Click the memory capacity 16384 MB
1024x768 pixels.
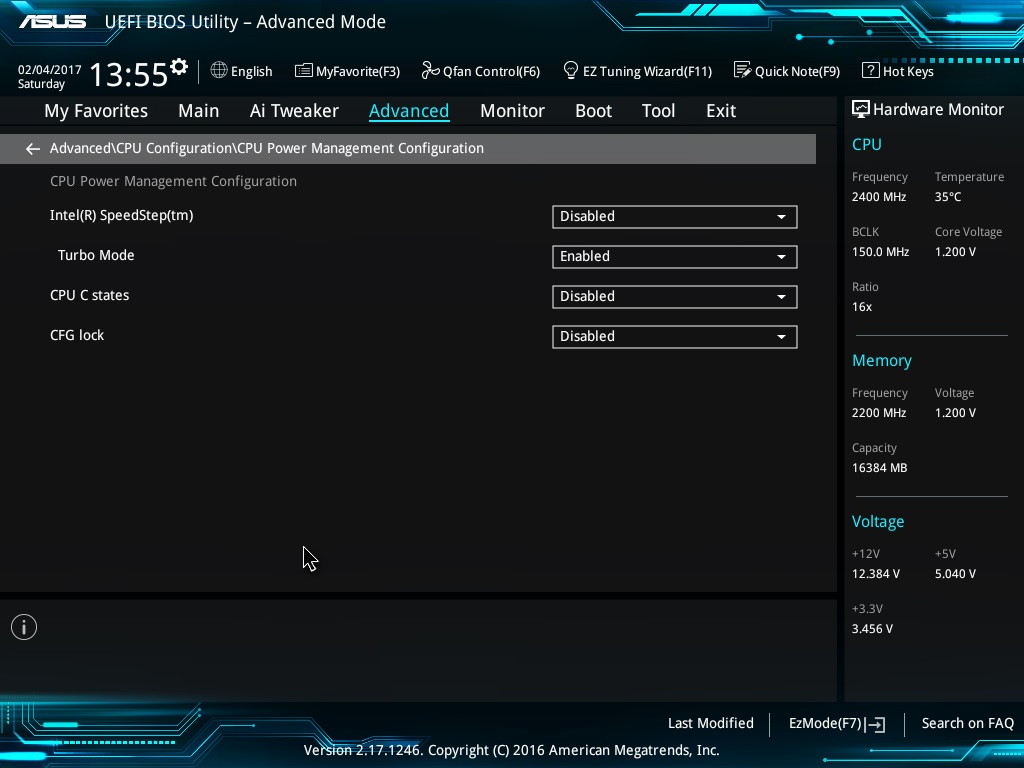pyautogui.click(x=880, y=468)
